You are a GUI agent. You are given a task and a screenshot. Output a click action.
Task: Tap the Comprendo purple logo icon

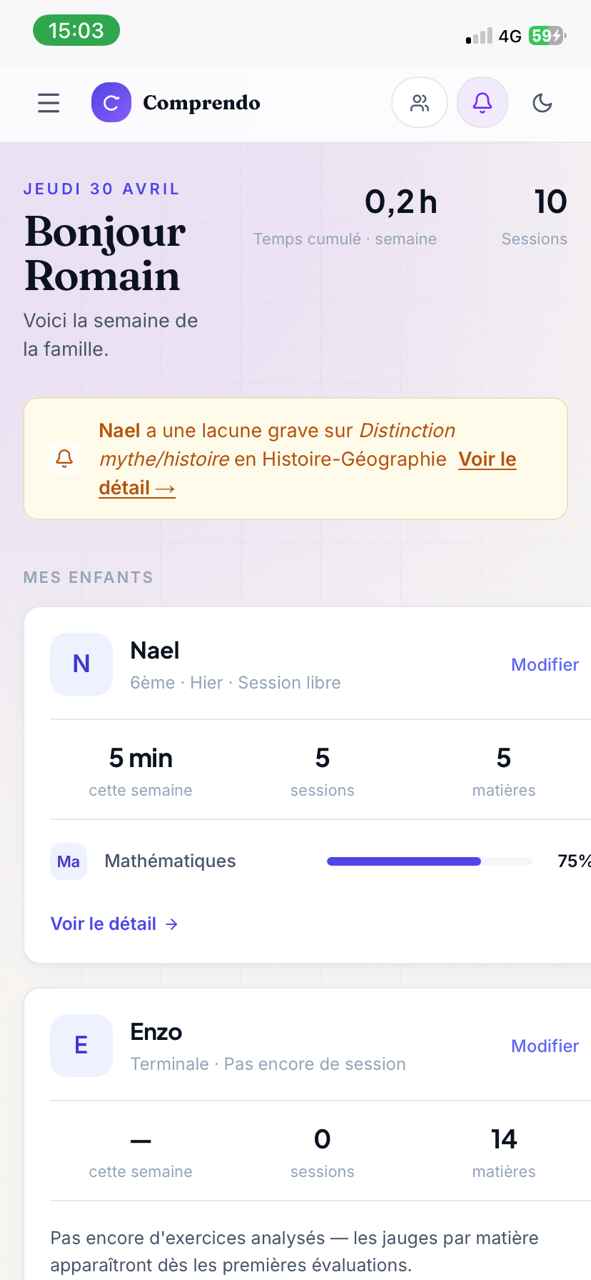click(111, 102)
